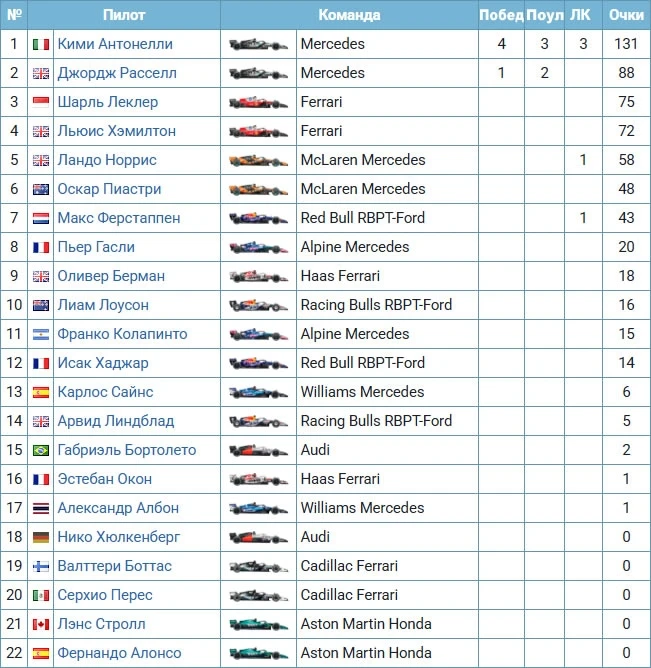Click the Audi car icon in Бортолето's row
Viewport: 651px width, 668px height.
coord(259,450)
